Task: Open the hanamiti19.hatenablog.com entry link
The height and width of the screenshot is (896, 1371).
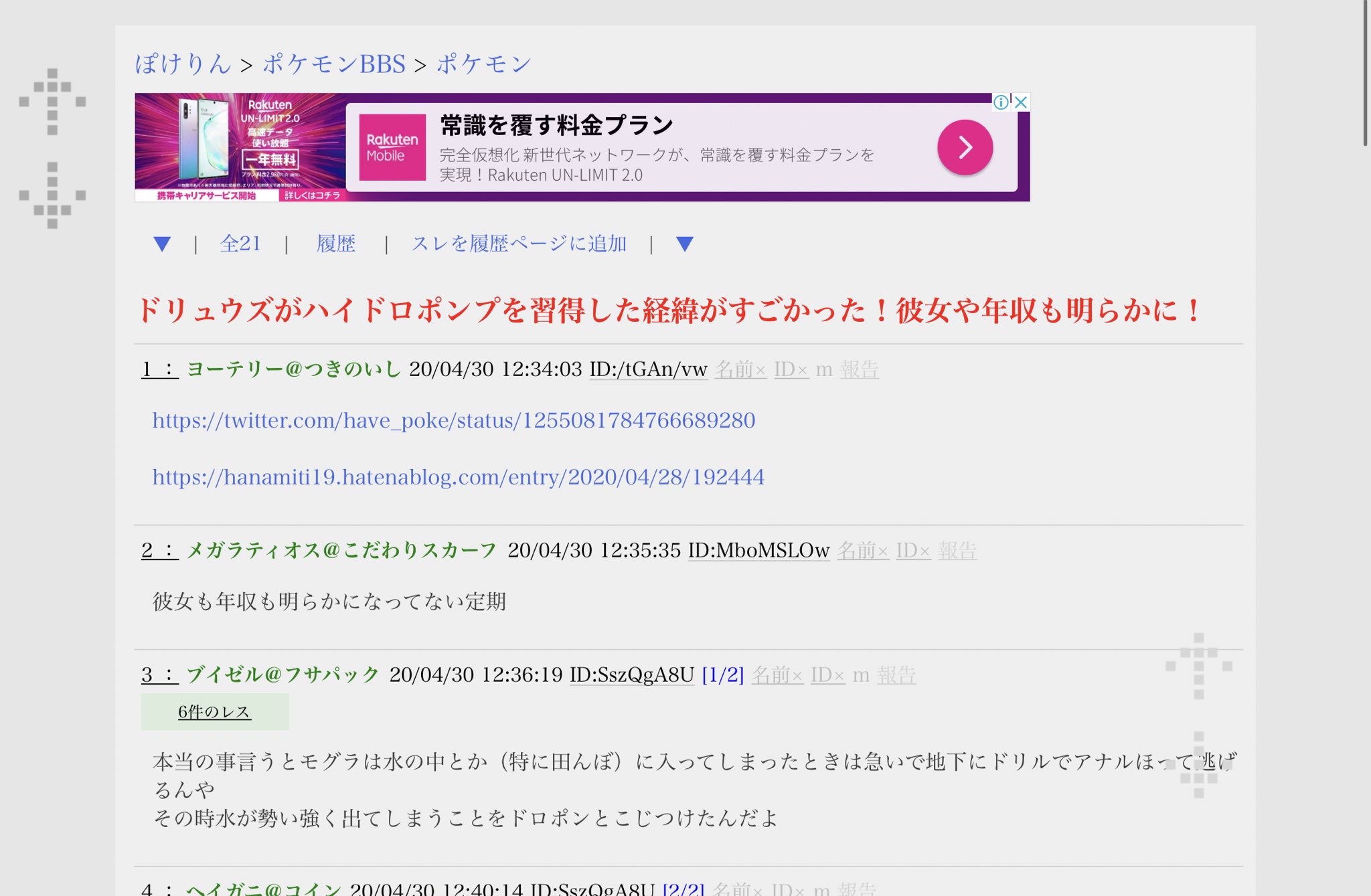Action: (x=458, y=477)
